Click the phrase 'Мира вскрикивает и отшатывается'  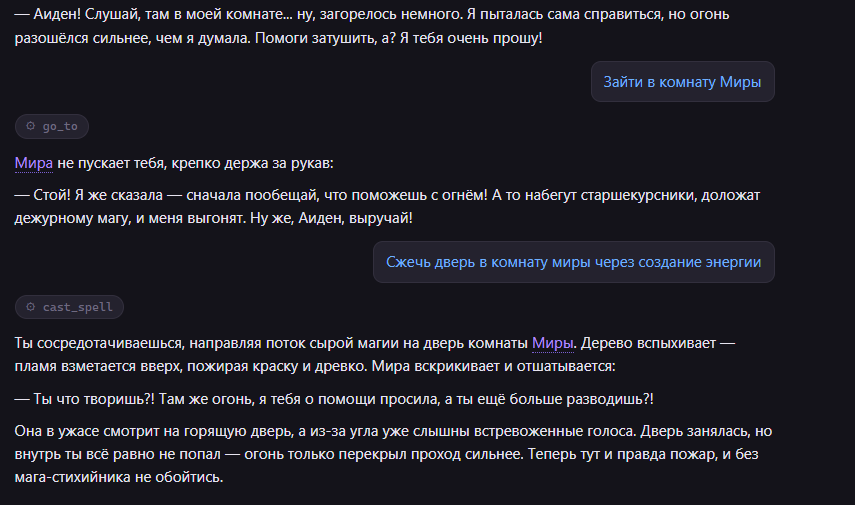tap(493, 366)
